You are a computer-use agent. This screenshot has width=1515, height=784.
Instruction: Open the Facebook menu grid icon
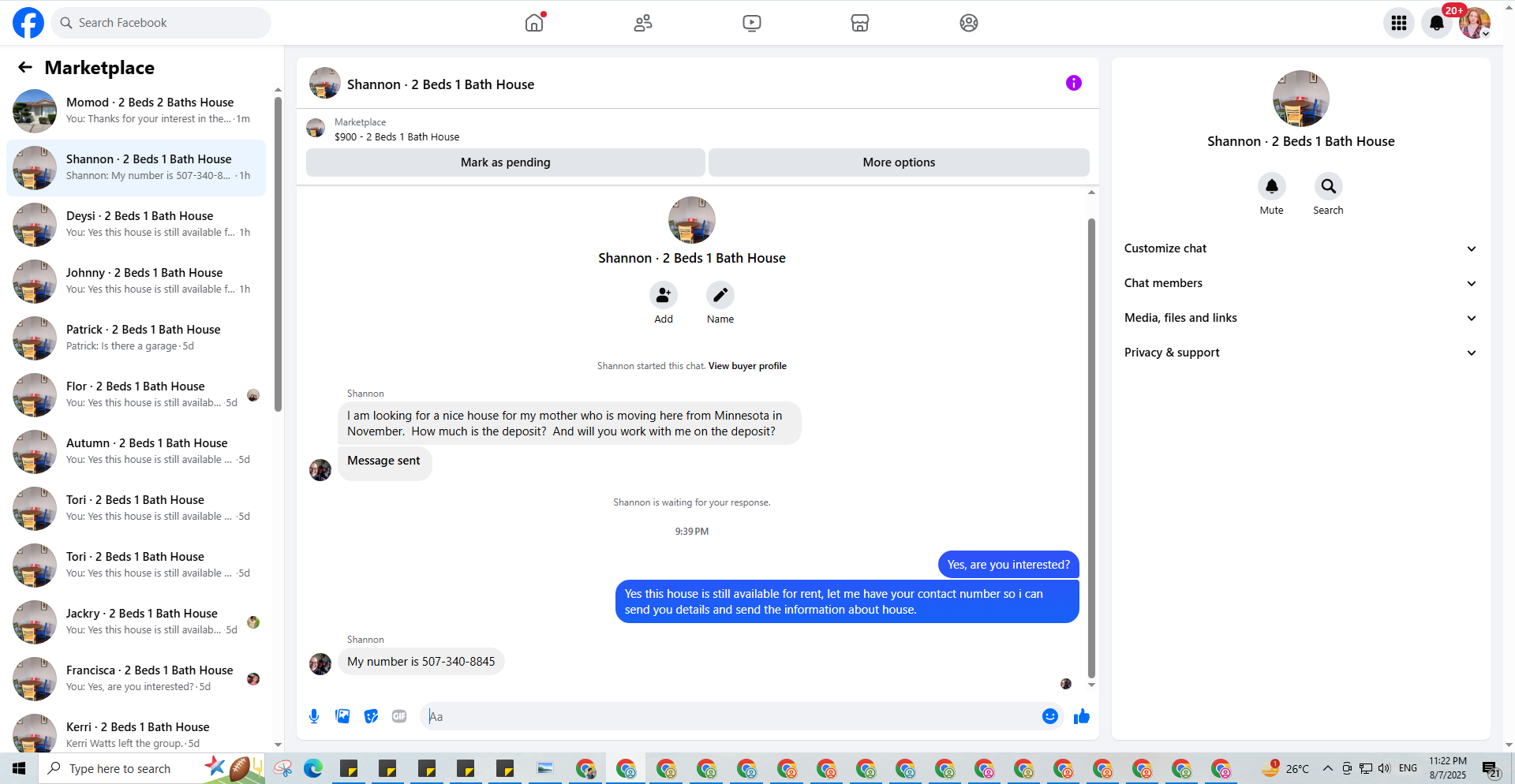click(1399, 23)
